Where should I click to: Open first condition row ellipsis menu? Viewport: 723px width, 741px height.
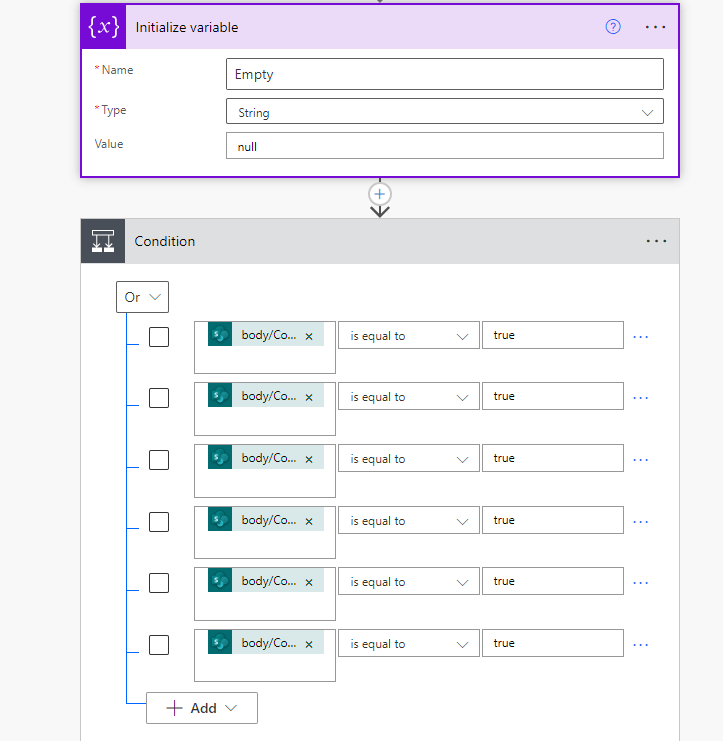coord(640,336)
